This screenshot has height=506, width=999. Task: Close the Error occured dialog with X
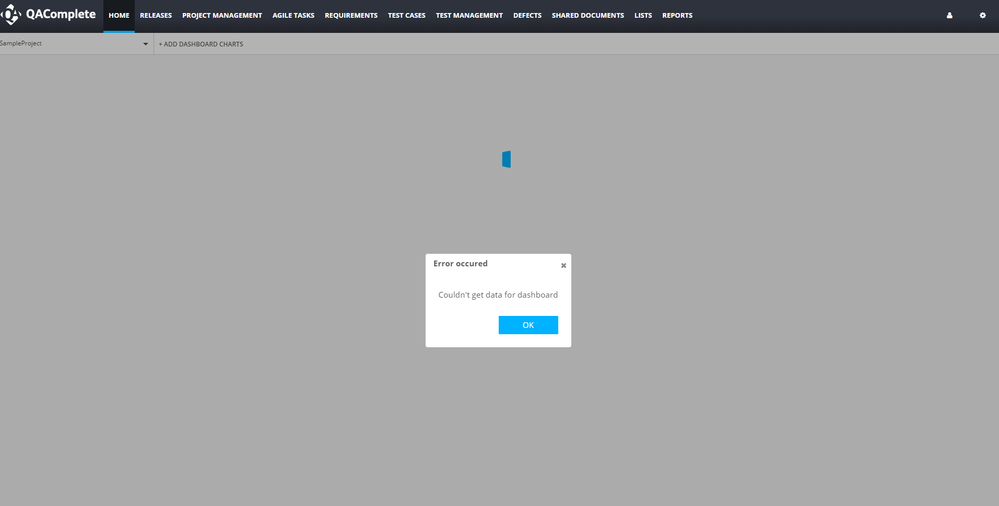(x=563, y=265)
